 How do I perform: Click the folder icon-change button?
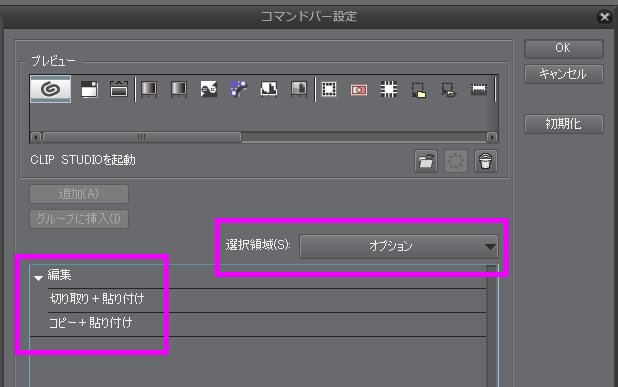point(426,161)
